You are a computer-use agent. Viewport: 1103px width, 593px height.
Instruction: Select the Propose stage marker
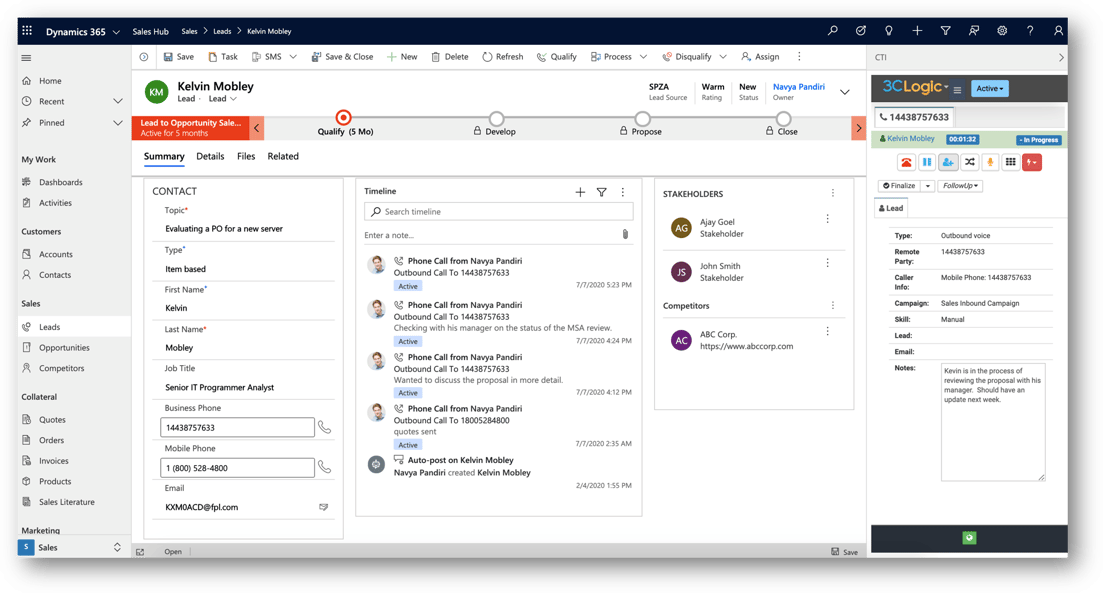[x=642, y=118]
